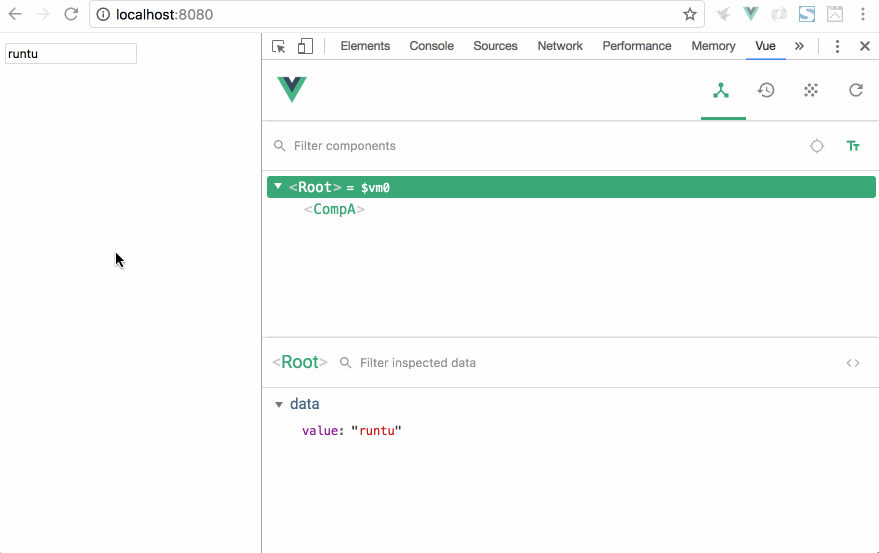Click the inspect element picker icon
The height and width of the screenshot is (553, 879).
point(279,46)
